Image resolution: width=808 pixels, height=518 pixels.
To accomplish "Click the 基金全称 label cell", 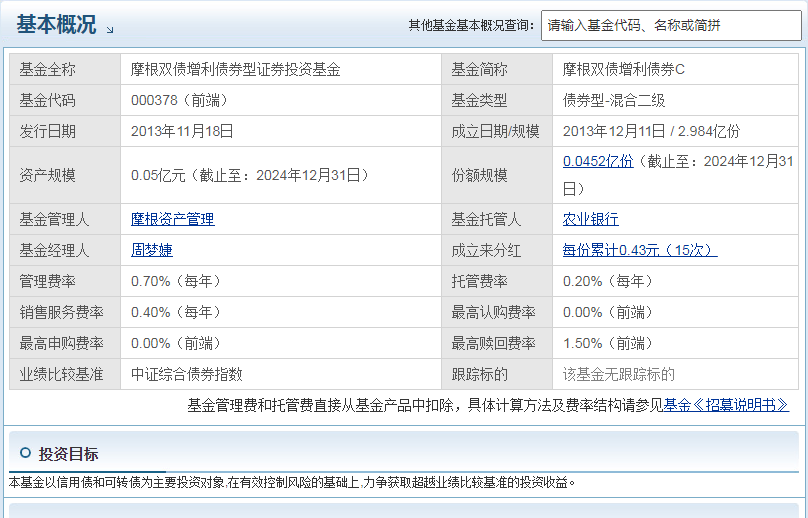I will point(65,69).
